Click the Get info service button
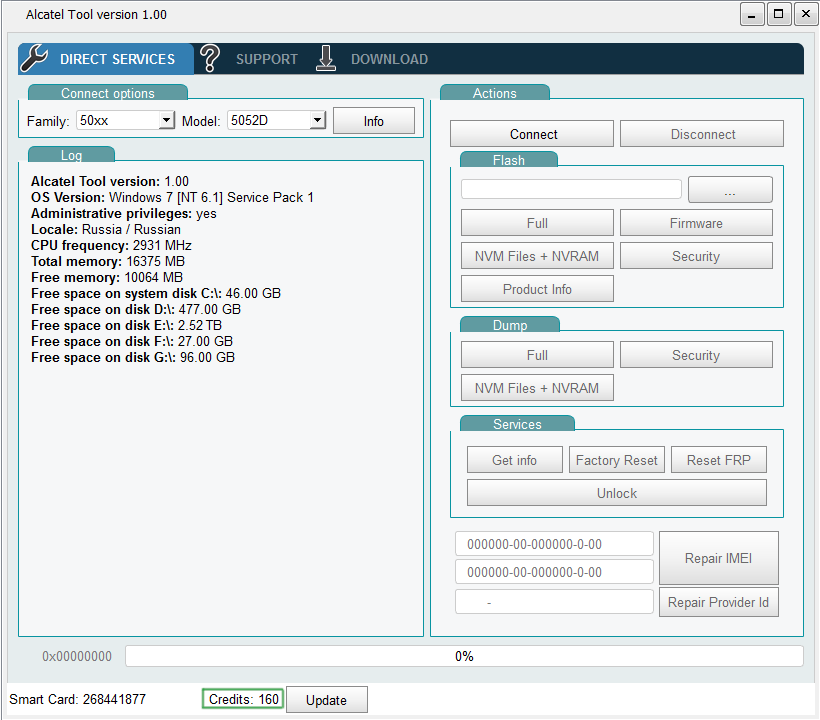The width and height of the screenshot is (820, 720). point(515,460)
